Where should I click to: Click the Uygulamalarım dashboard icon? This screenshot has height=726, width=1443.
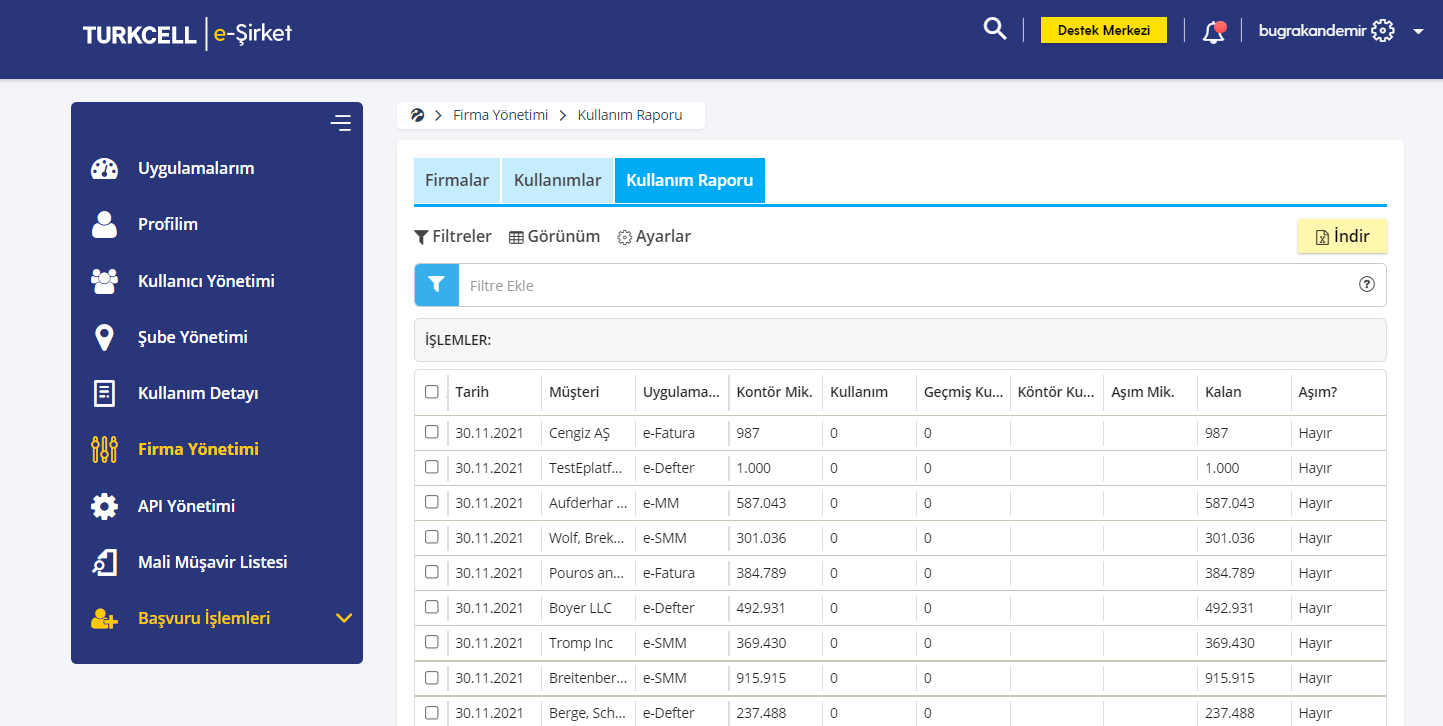(x=104, y=168)
